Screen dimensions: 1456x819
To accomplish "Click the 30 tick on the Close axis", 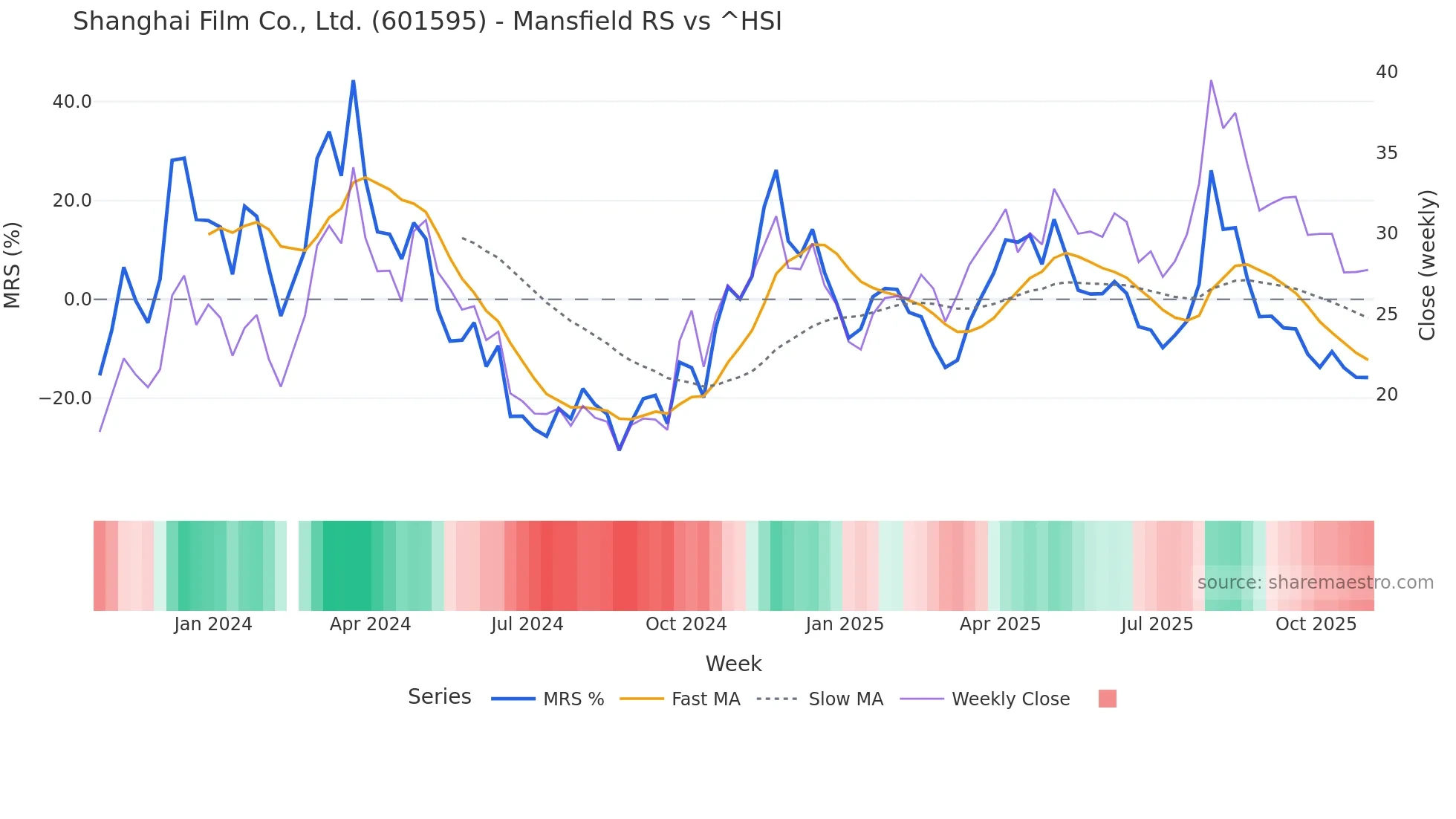I will click(1387, 233).
